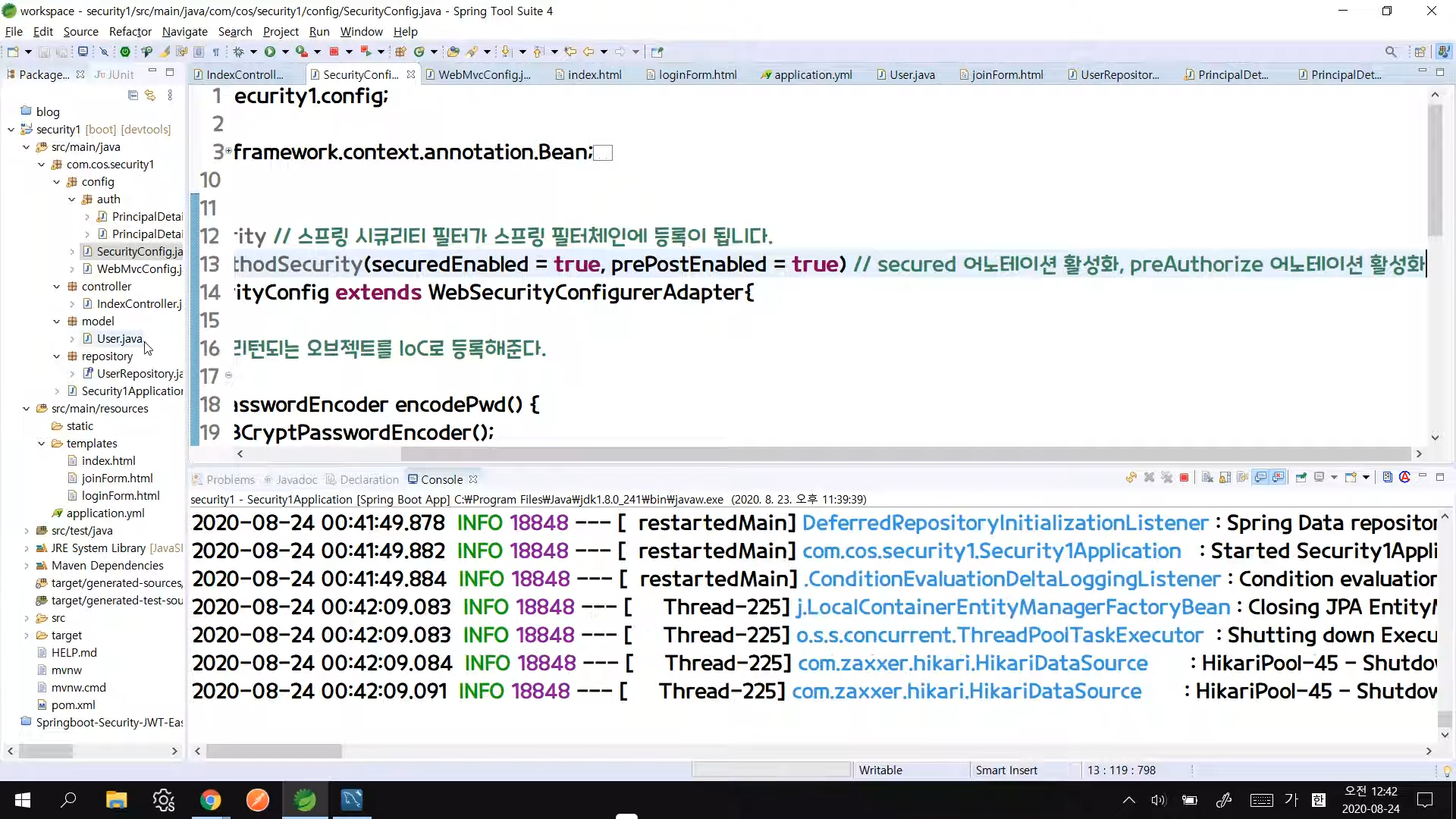Image resolution: width=1456 pixels, height=819 pixels.
Task: Terminate the app from the console toolbar
Action: [x=1184, y=477]
